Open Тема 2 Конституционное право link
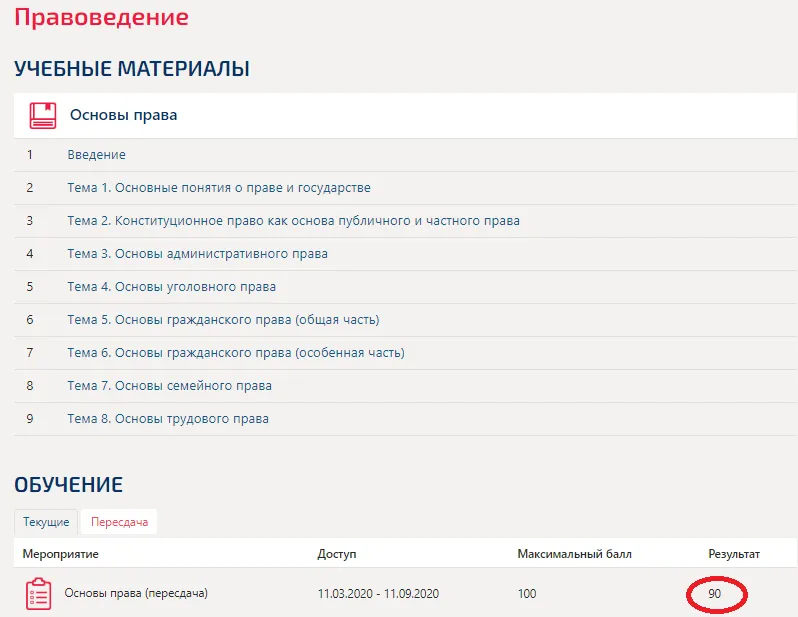The image size is (798, 617). (293, 221)
